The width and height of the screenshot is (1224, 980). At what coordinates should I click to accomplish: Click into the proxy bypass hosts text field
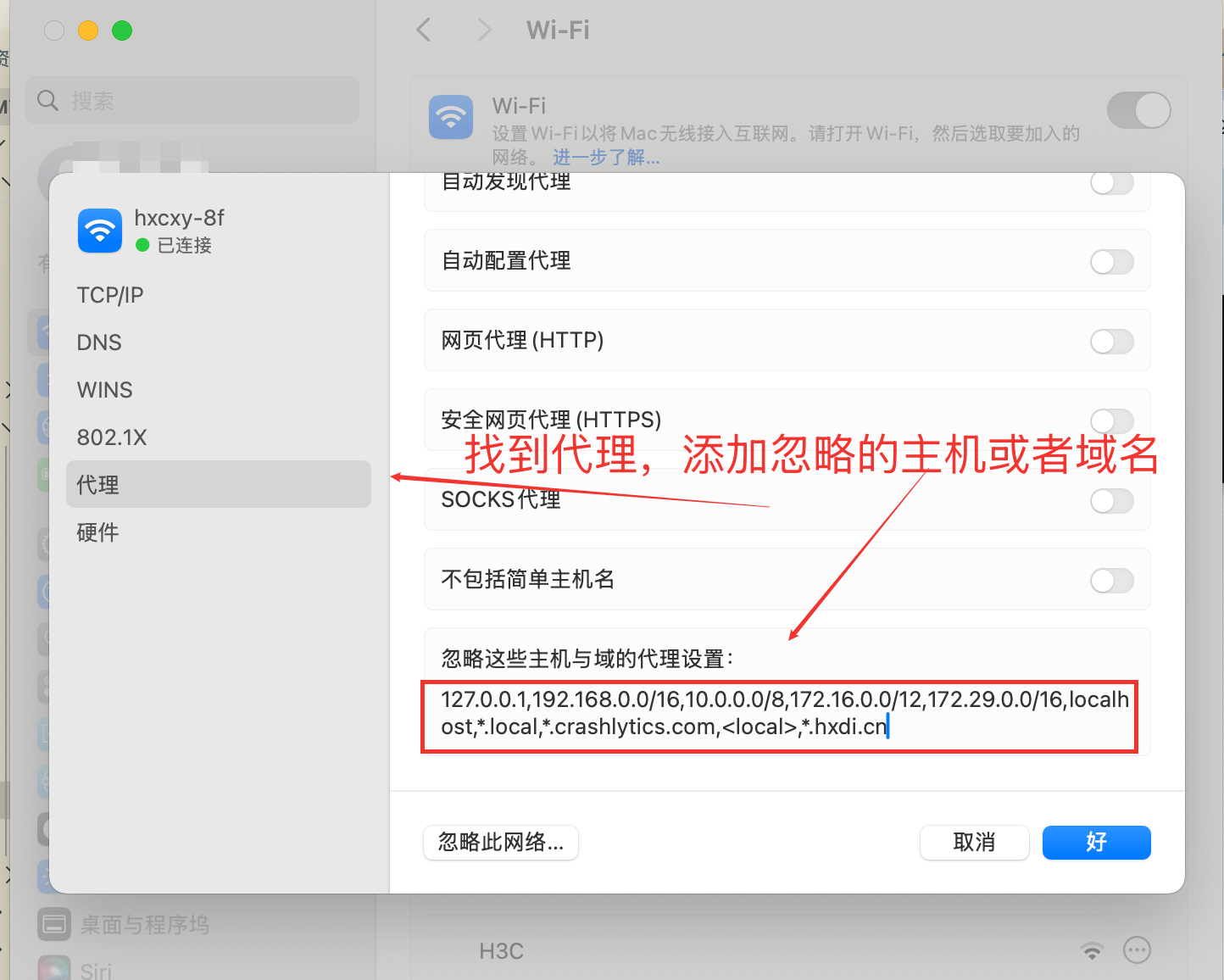[780, 714]
